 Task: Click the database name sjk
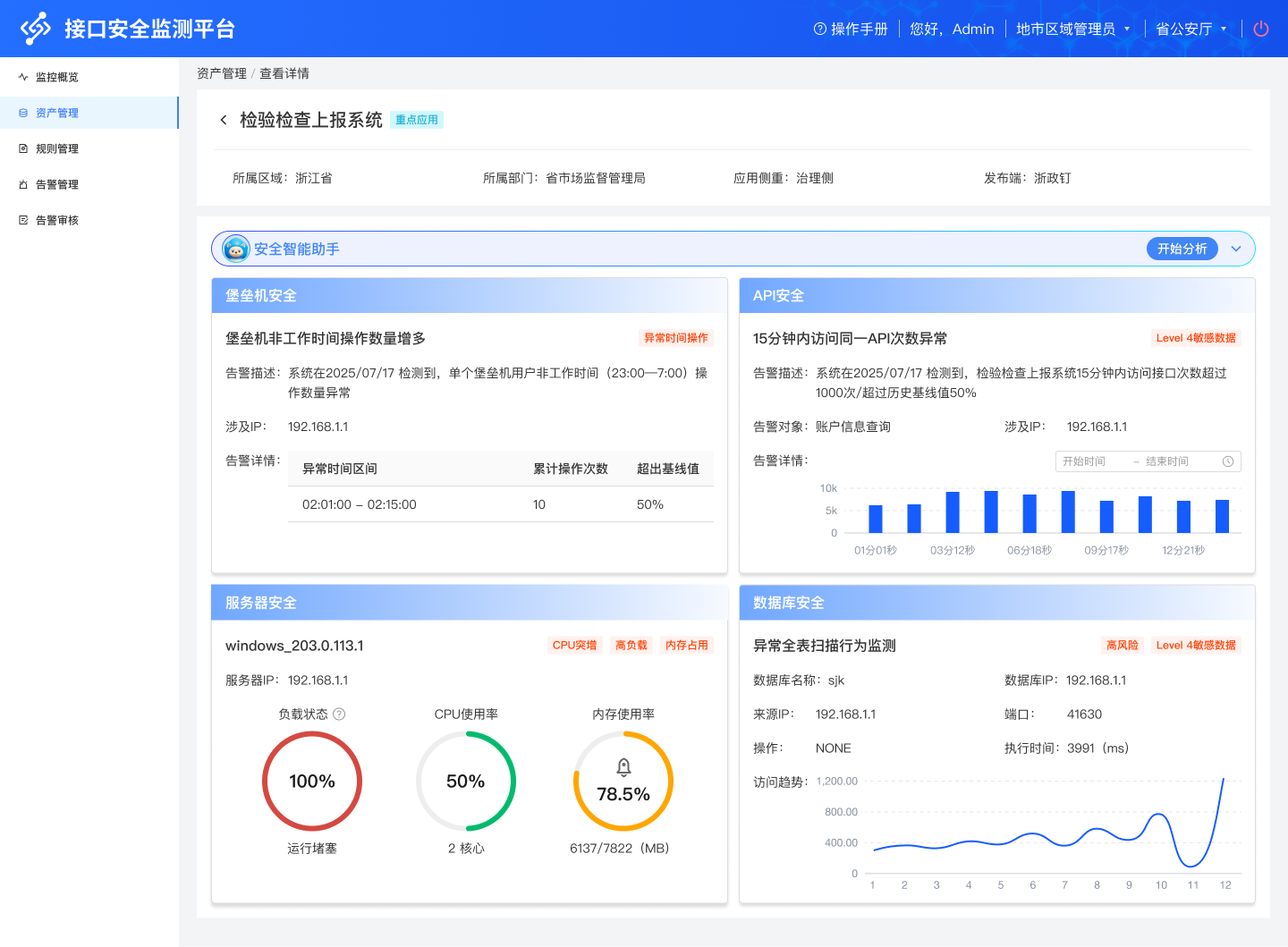836,680
